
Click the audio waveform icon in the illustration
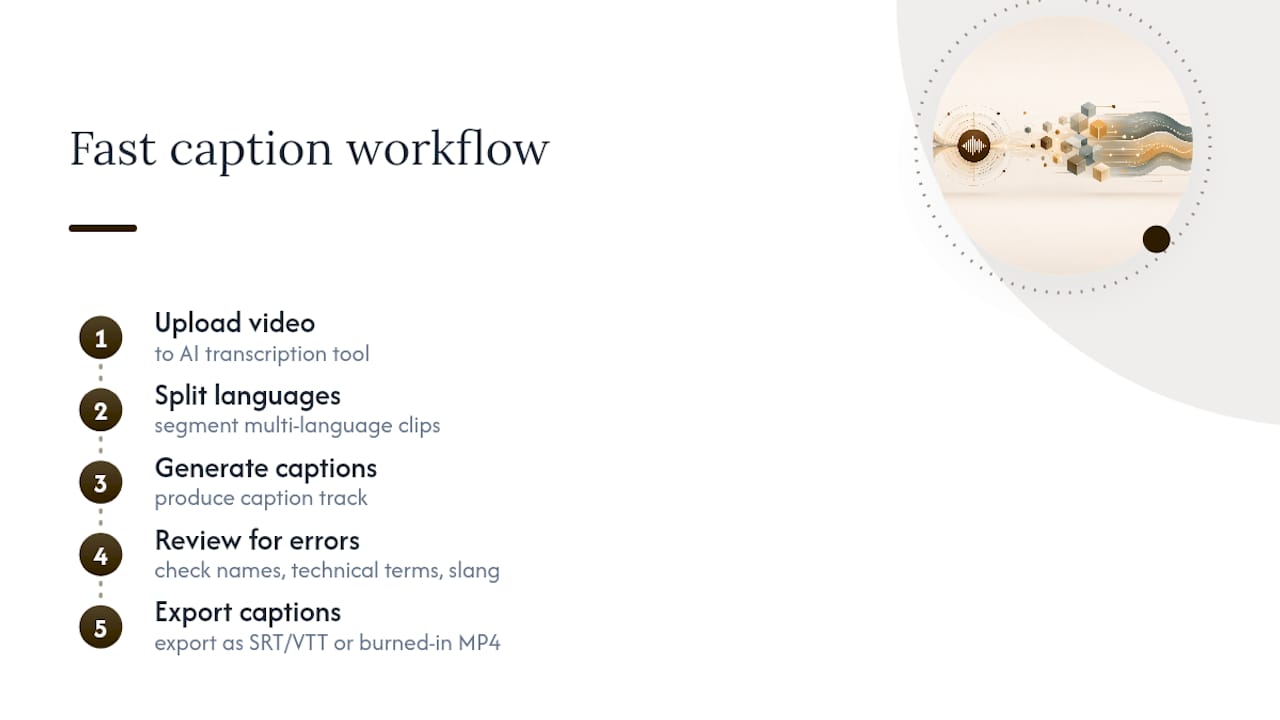[973, 146]
